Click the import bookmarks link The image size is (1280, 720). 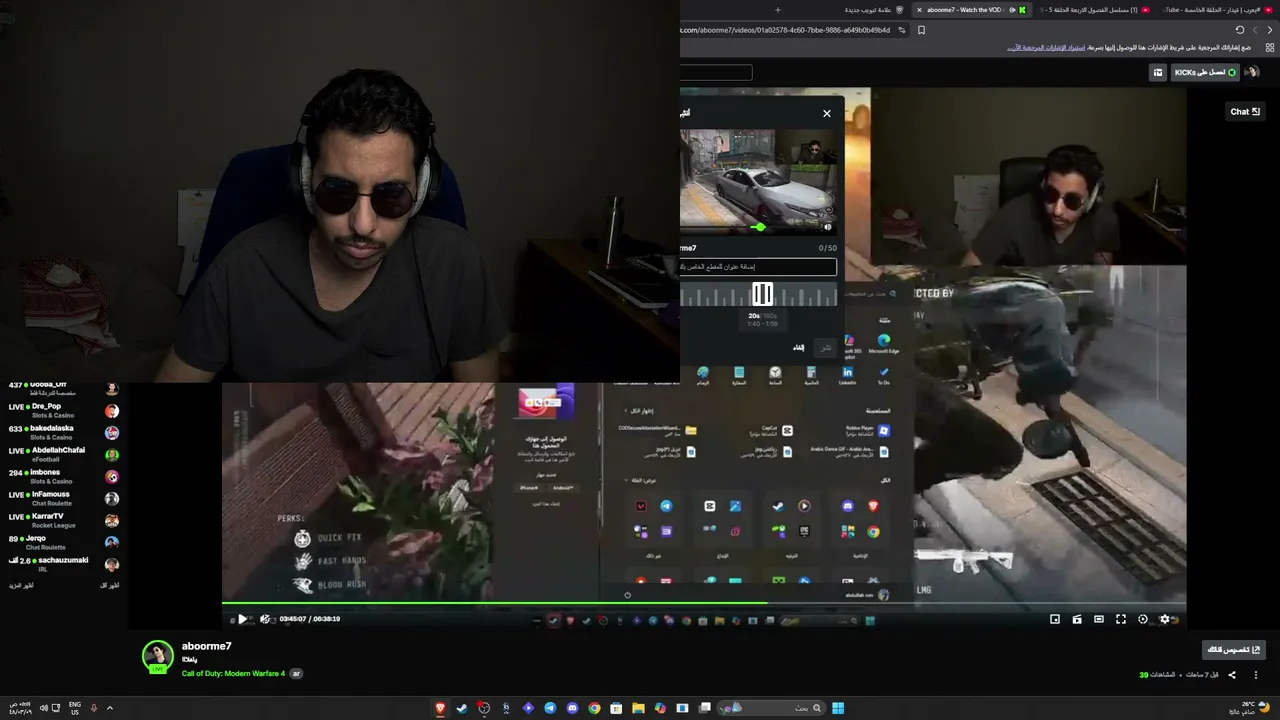[1046, 47]
